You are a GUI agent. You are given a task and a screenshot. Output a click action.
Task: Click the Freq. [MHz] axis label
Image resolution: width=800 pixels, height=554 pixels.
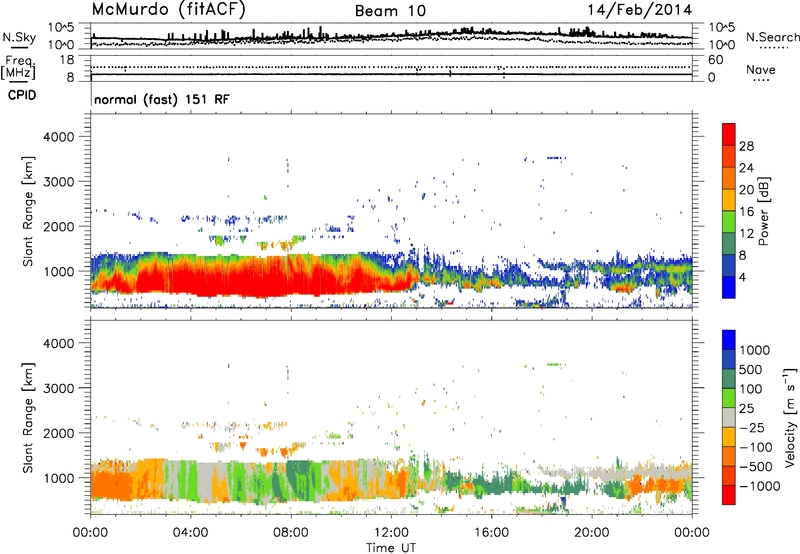click(19, 67)
